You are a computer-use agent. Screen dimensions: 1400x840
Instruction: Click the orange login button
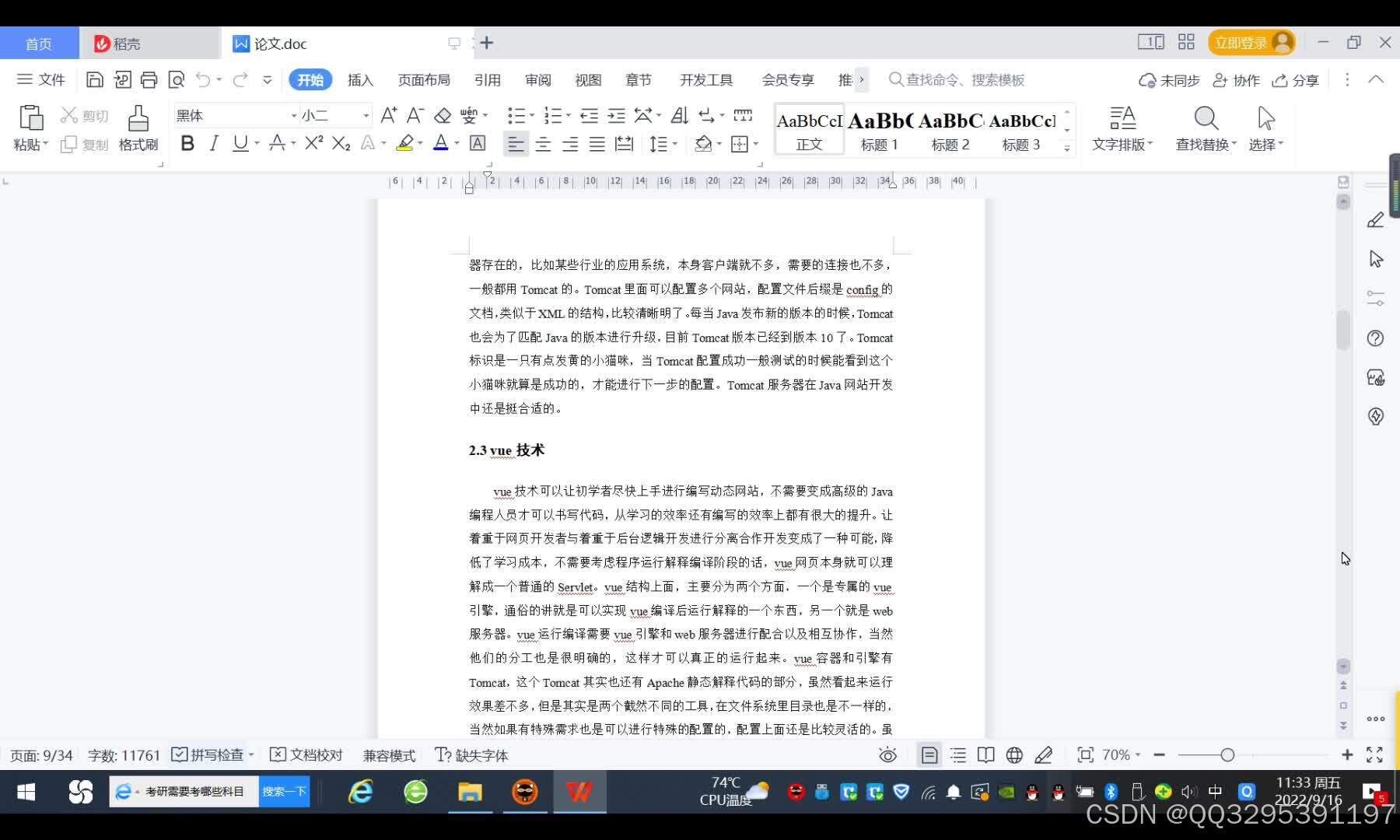(x=1251, y=43)
